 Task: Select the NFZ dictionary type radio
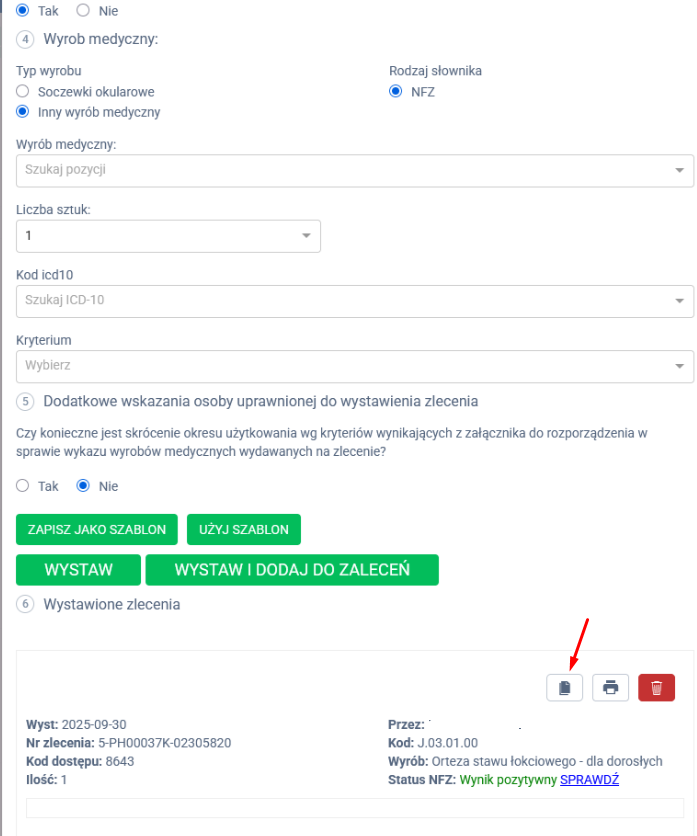coord(395,92)
